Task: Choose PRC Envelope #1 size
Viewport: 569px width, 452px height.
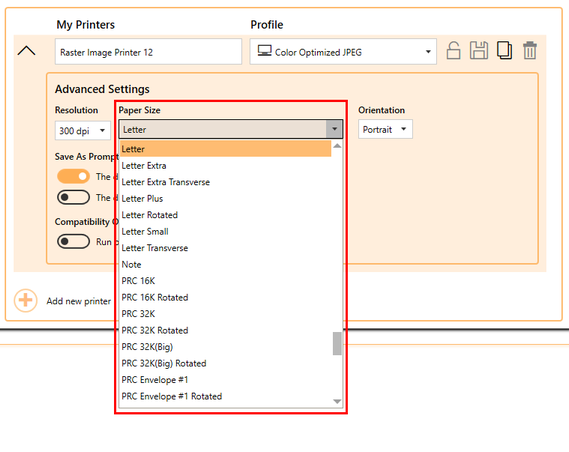Action: 225,380
